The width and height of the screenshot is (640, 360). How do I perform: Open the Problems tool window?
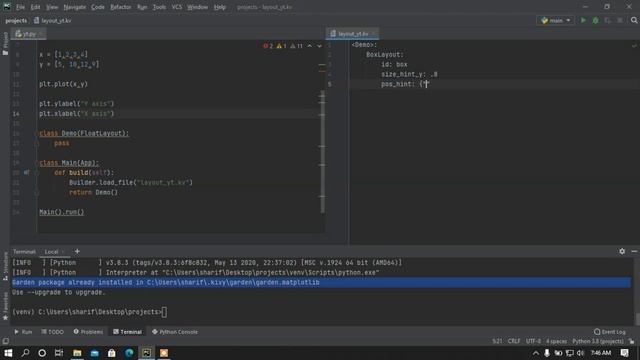(x=88, y=332)
